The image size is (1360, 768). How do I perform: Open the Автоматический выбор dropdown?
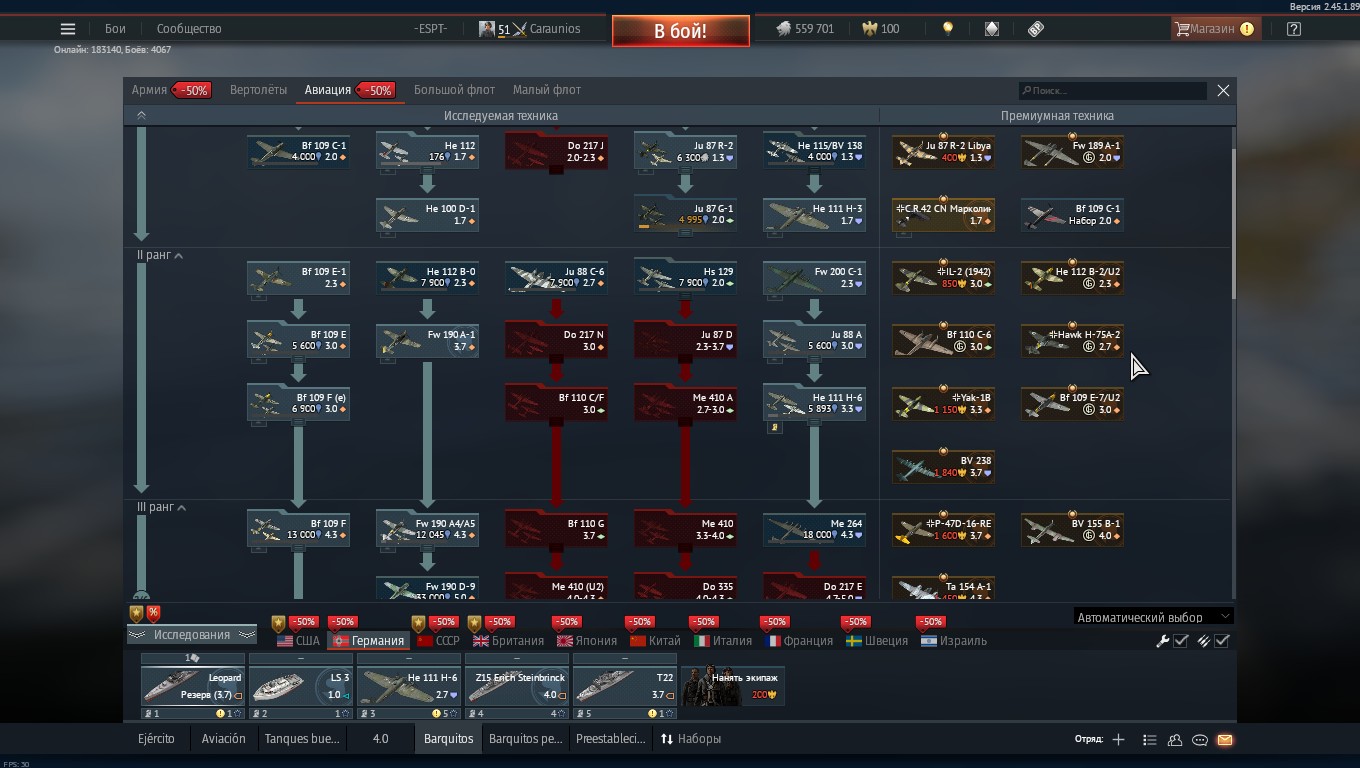pos(1153,617)
